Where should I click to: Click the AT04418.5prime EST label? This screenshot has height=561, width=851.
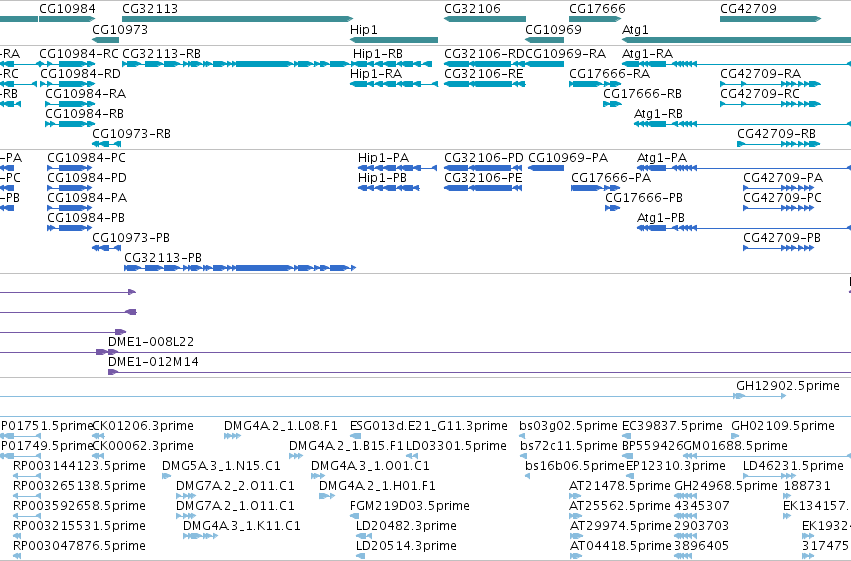(620, 546)
